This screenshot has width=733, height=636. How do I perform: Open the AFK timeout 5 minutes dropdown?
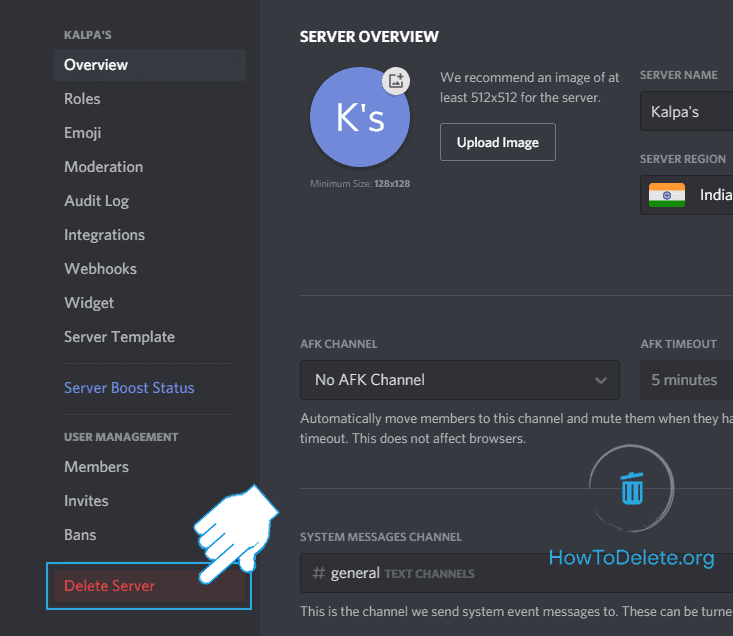[686, 380]
